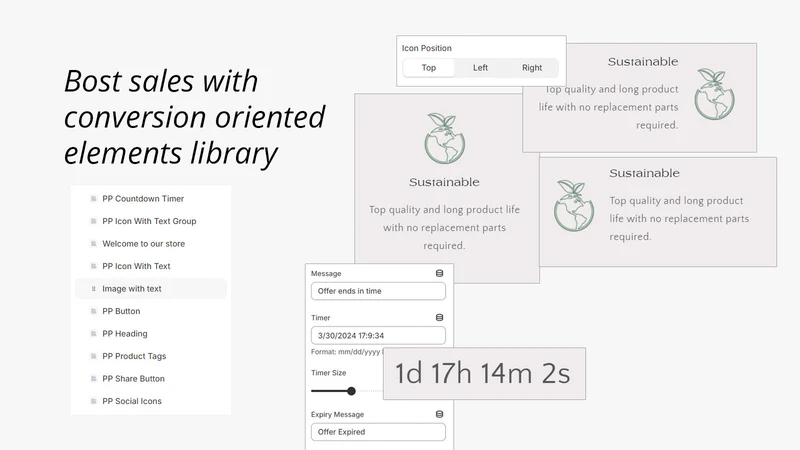Open PP Icon With Text Group element
This screenshot has width=800, height=450.
[151, 221]
